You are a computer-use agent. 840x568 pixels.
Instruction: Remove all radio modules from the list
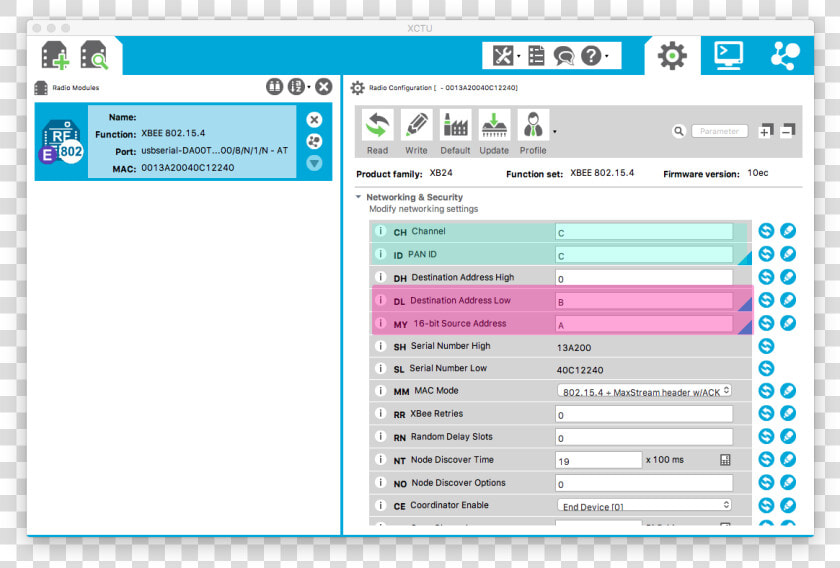[324, 86]
